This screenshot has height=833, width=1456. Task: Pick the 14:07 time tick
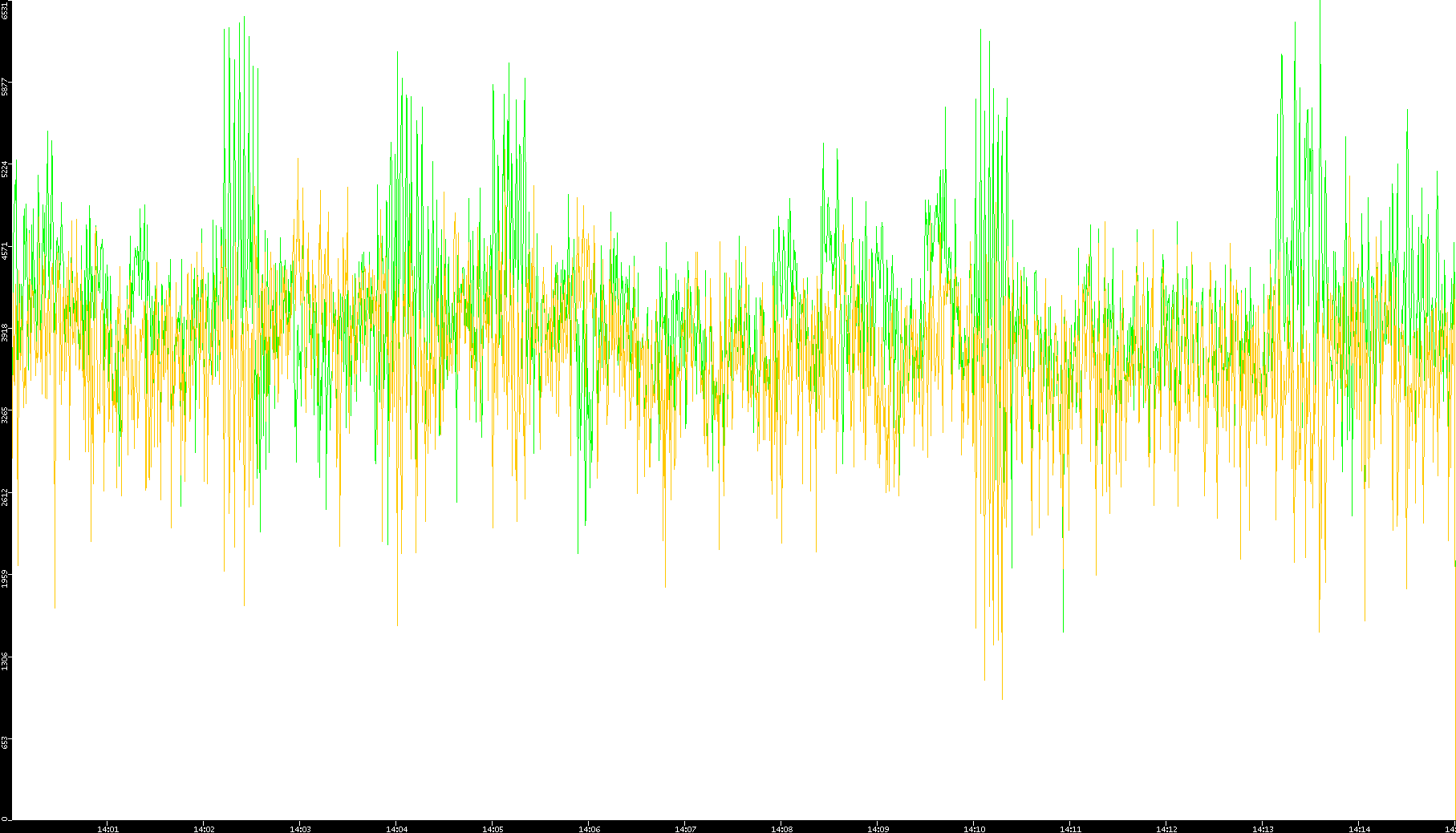point(685,829)
